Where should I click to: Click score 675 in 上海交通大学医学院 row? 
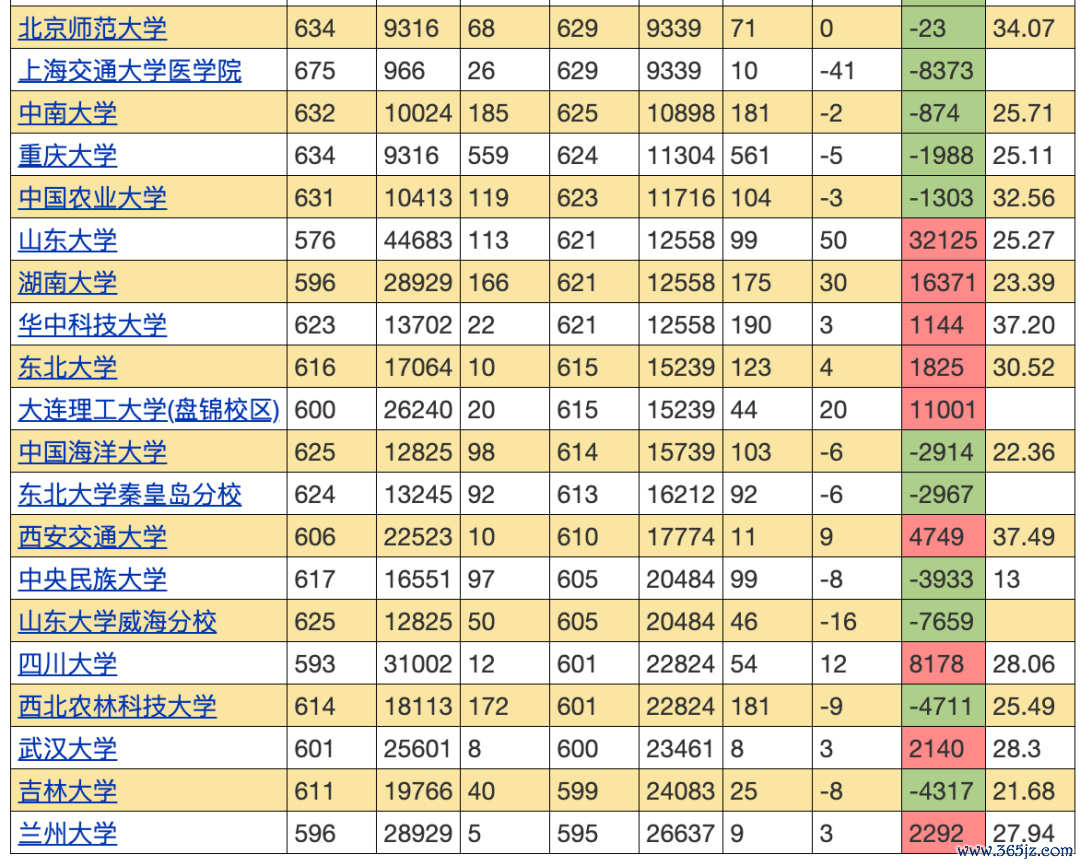(315, 71)
